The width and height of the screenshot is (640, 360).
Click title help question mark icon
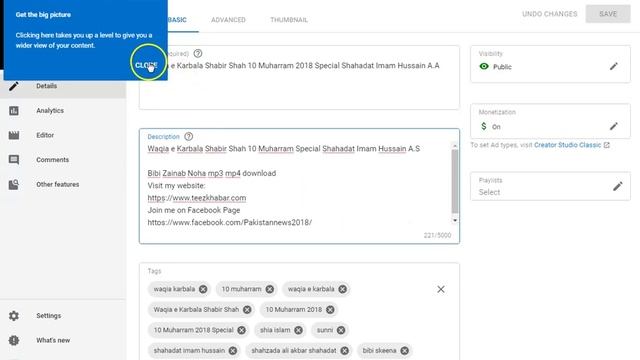point(198,53)
